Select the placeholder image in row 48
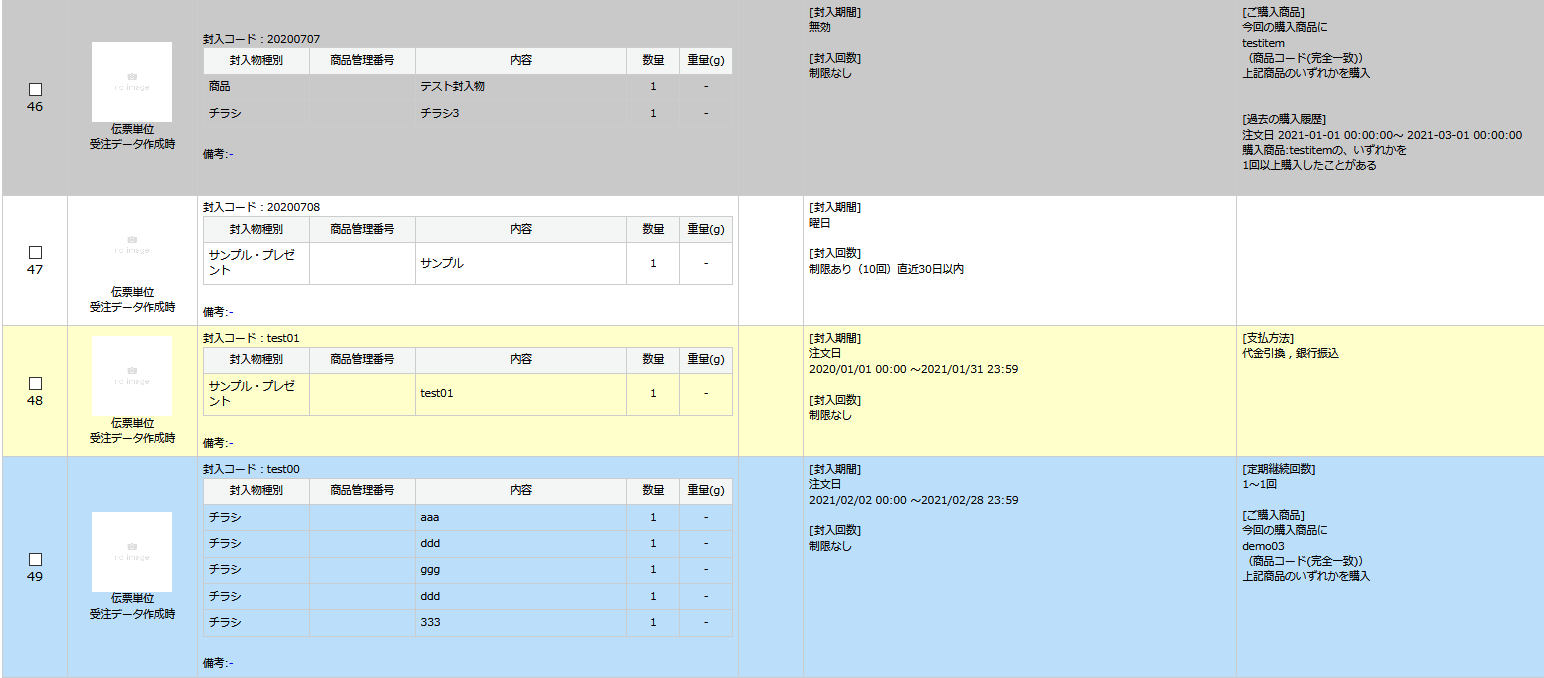 [x=132, y=376]
